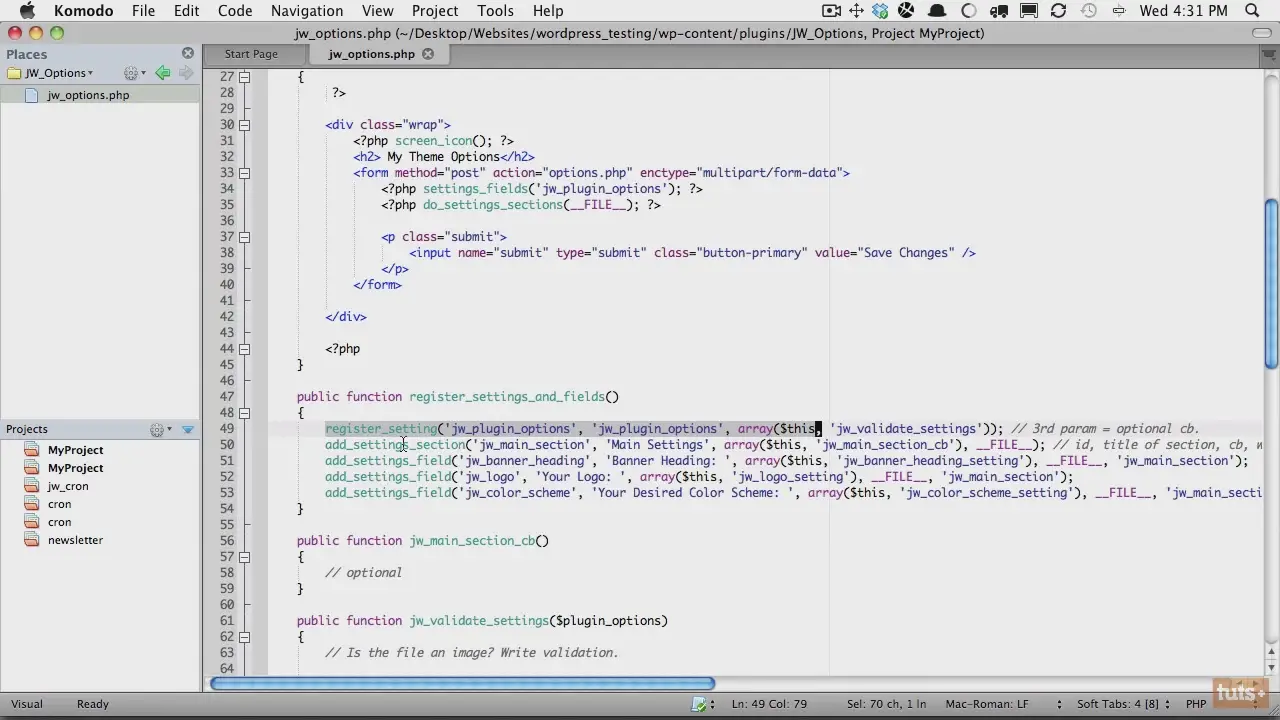Click the horizontal editor scrollbar thumb
The height and width of the screenshot is (720, 1280).
coord(462,684)
